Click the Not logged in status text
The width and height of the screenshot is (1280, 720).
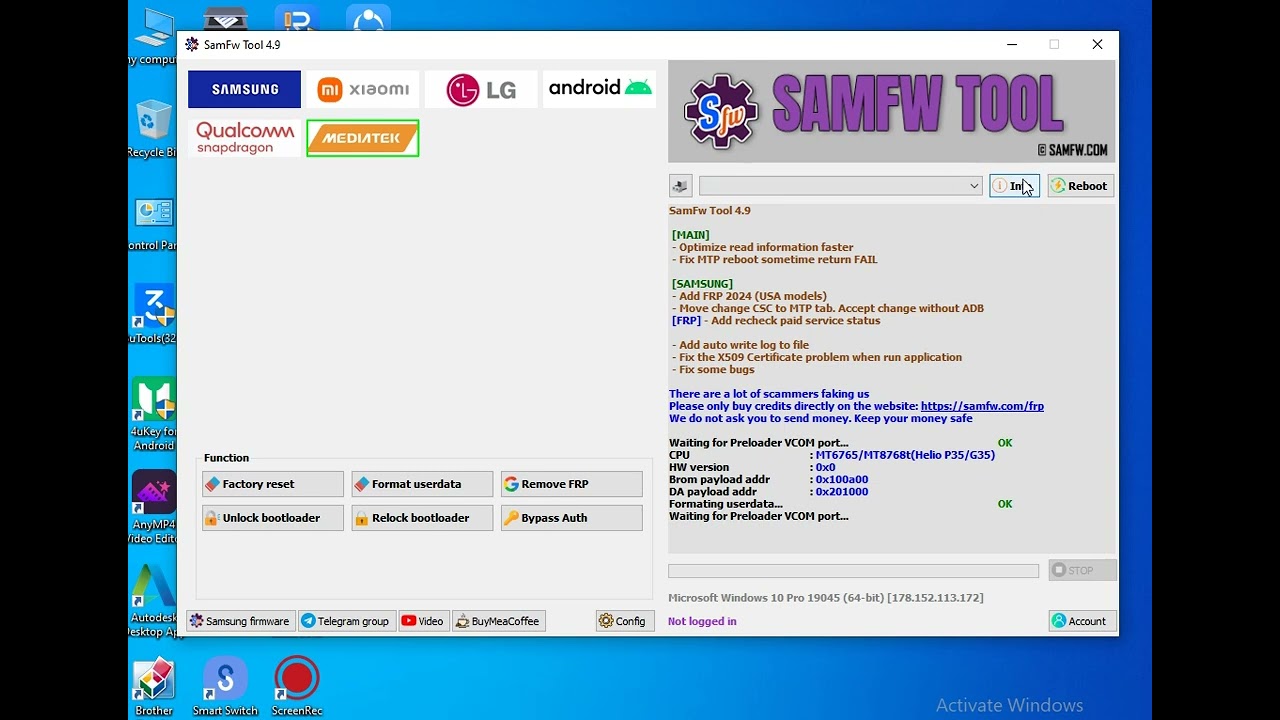click(x=702, y=621)
